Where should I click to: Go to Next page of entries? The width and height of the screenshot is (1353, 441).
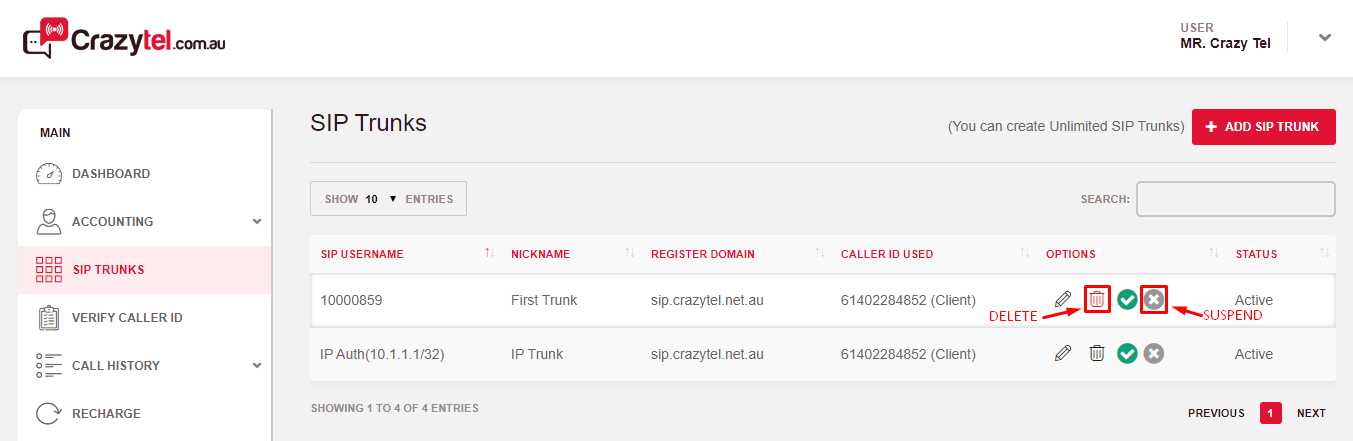(1311, 413)
